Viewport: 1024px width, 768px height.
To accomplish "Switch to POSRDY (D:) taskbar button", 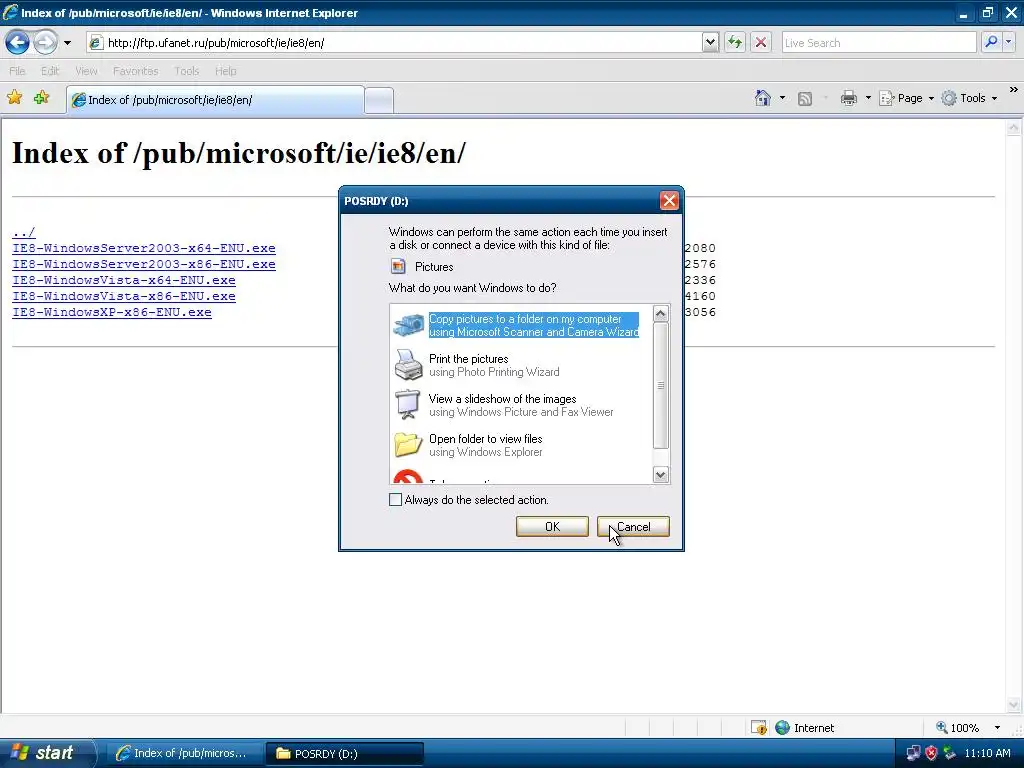I will point(345,754).
